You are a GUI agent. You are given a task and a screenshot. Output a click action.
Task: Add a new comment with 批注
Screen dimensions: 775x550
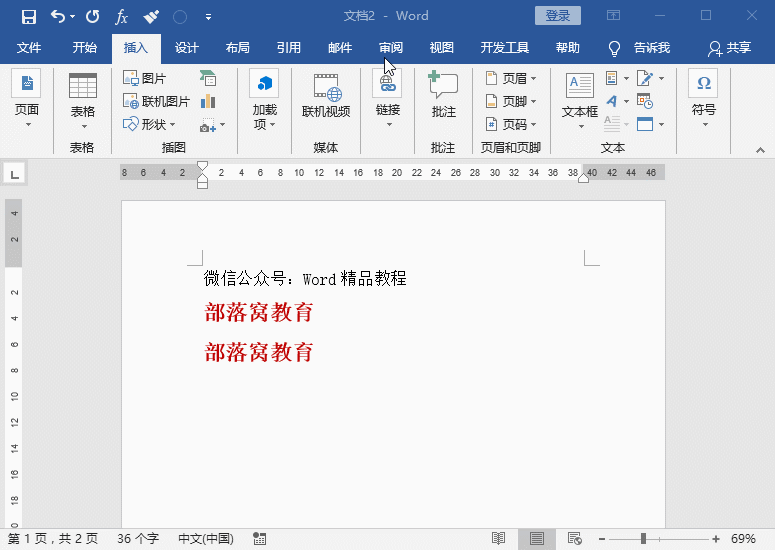click(443, 90)
